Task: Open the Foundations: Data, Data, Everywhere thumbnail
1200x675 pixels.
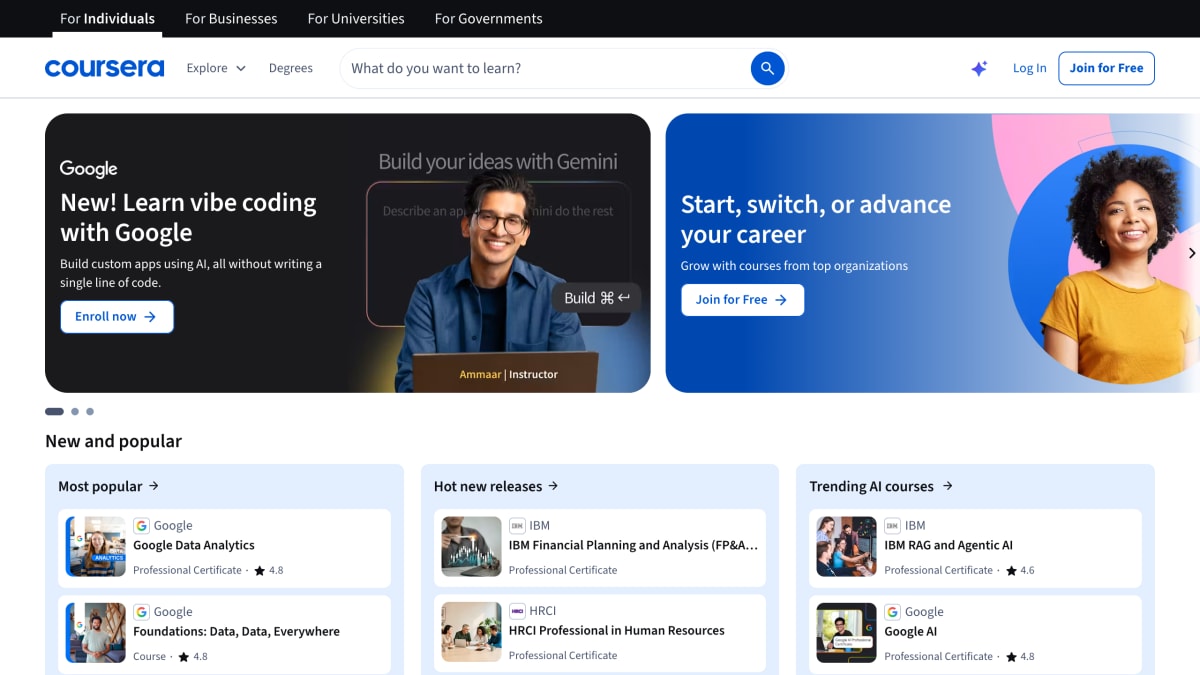Action: 96,633
